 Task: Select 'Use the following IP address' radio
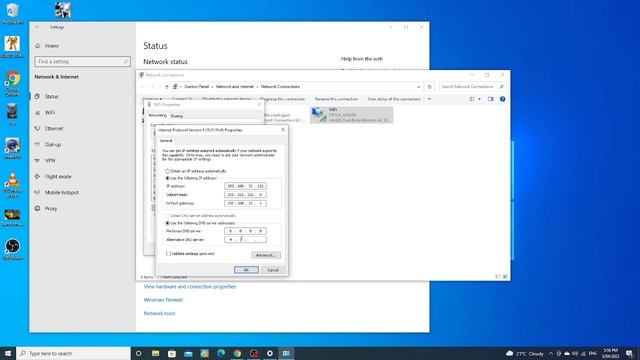click(167, 178)
